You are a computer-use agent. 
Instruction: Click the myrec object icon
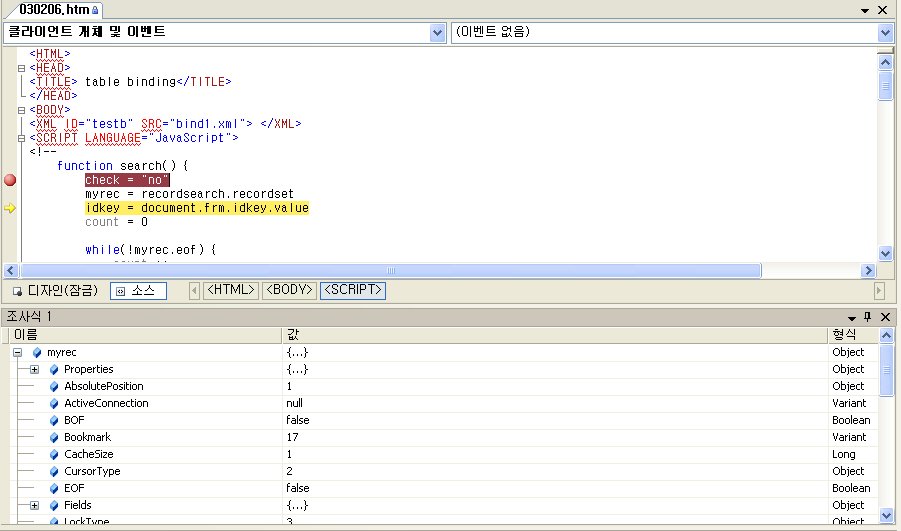pos(37,352)
